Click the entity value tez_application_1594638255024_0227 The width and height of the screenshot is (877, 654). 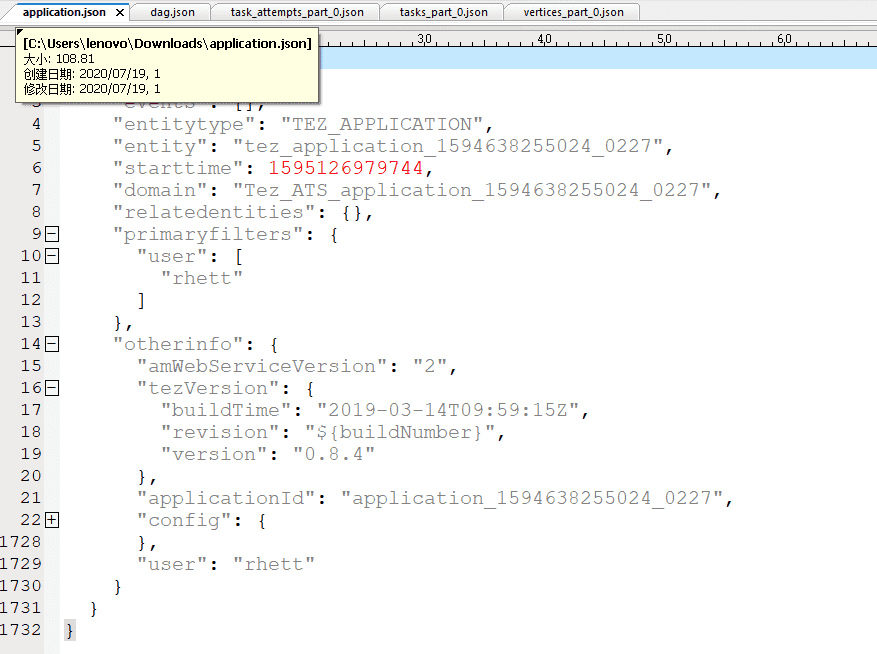click(447, 146)
